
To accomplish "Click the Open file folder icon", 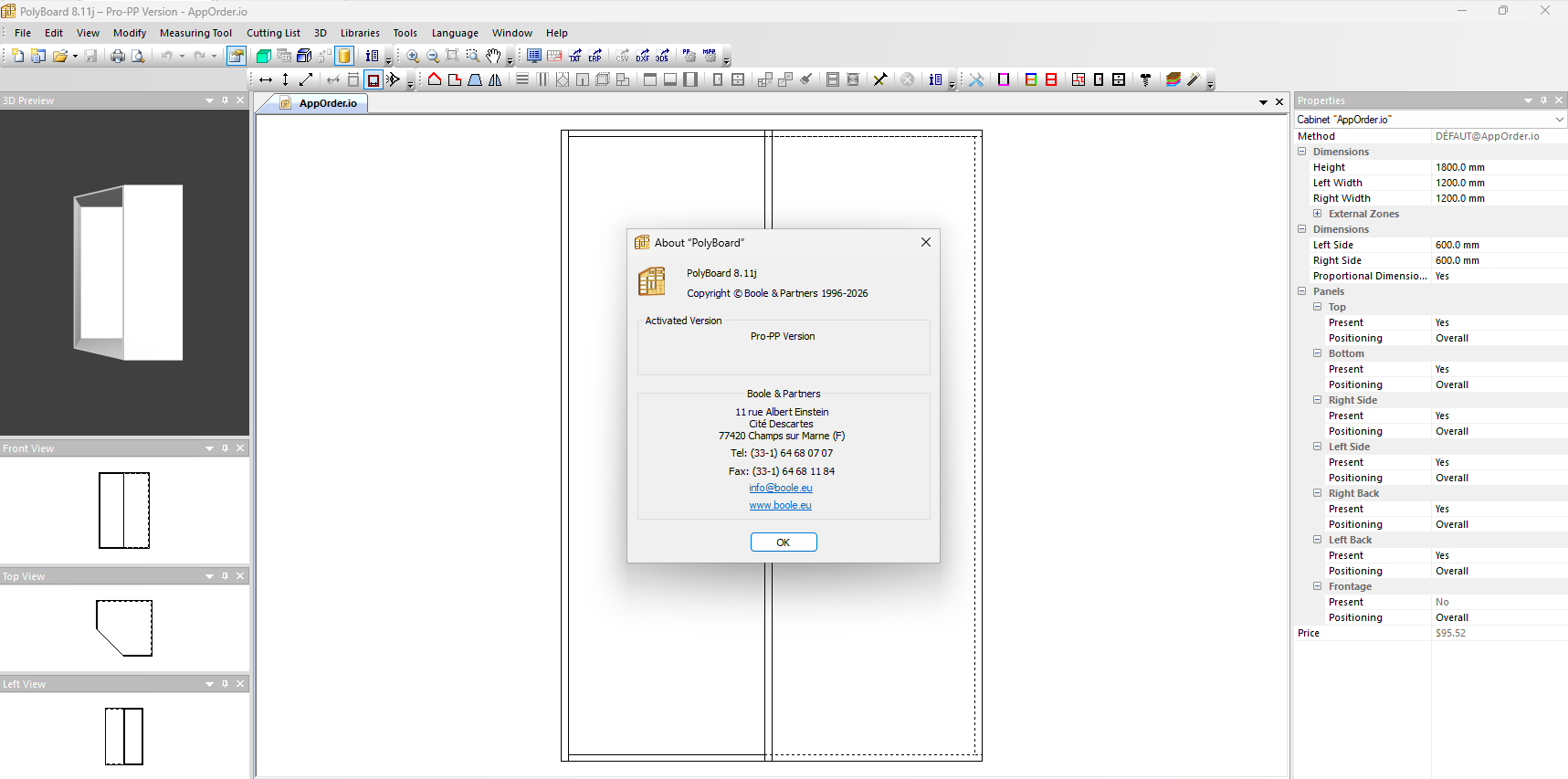I will pyautogui.click(x=60, y=56).
